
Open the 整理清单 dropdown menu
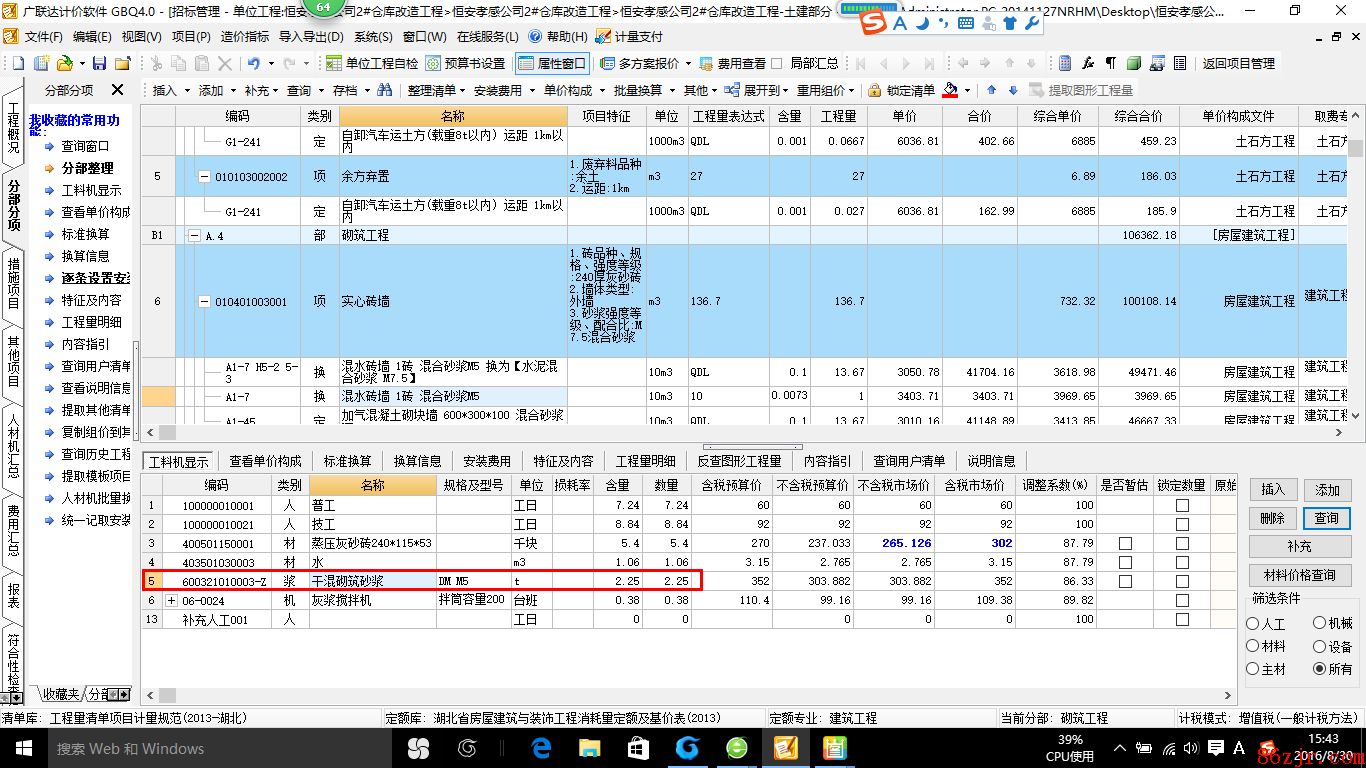pos(436,90)
